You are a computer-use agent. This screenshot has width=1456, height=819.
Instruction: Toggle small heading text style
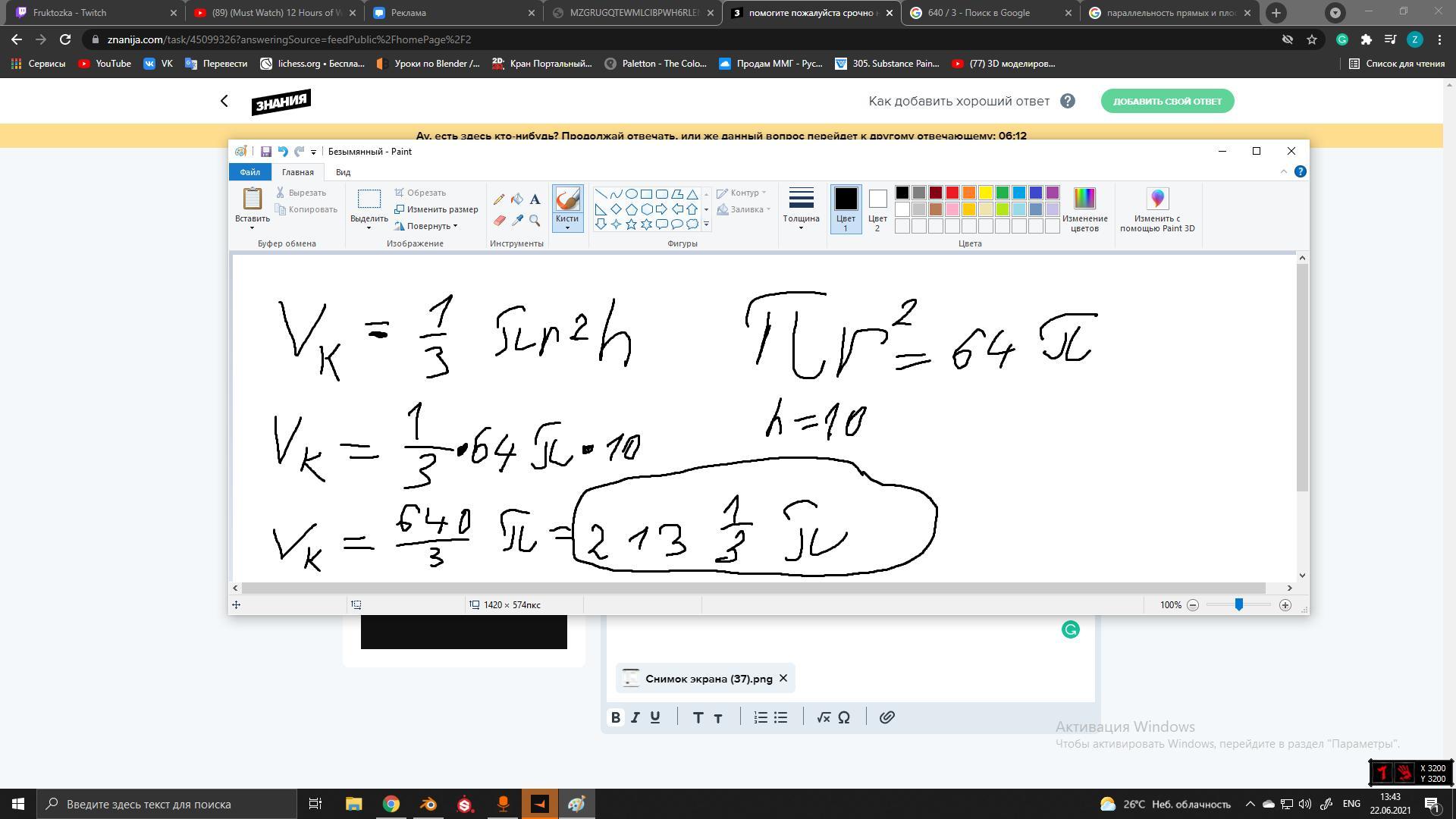[717, 718]
